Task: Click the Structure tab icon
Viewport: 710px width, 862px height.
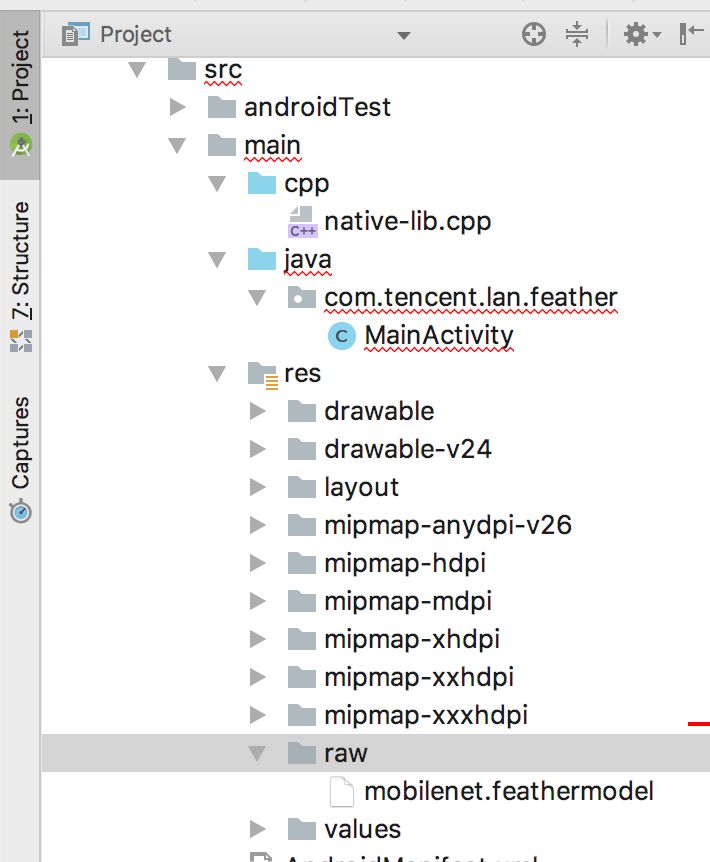Action: point(21,341)
